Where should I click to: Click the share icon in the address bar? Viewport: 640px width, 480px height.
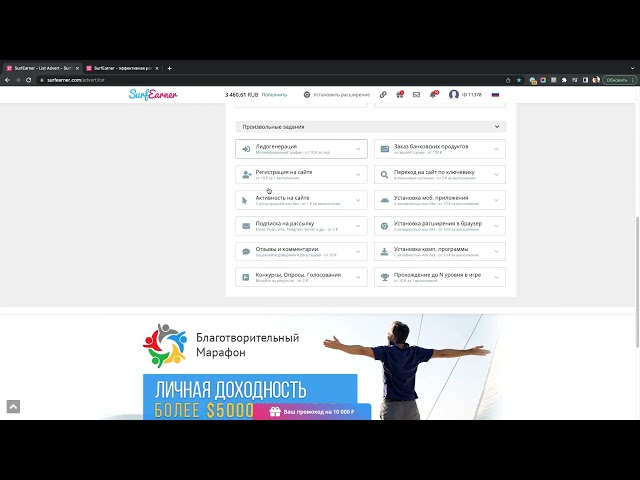click(508, 80)
